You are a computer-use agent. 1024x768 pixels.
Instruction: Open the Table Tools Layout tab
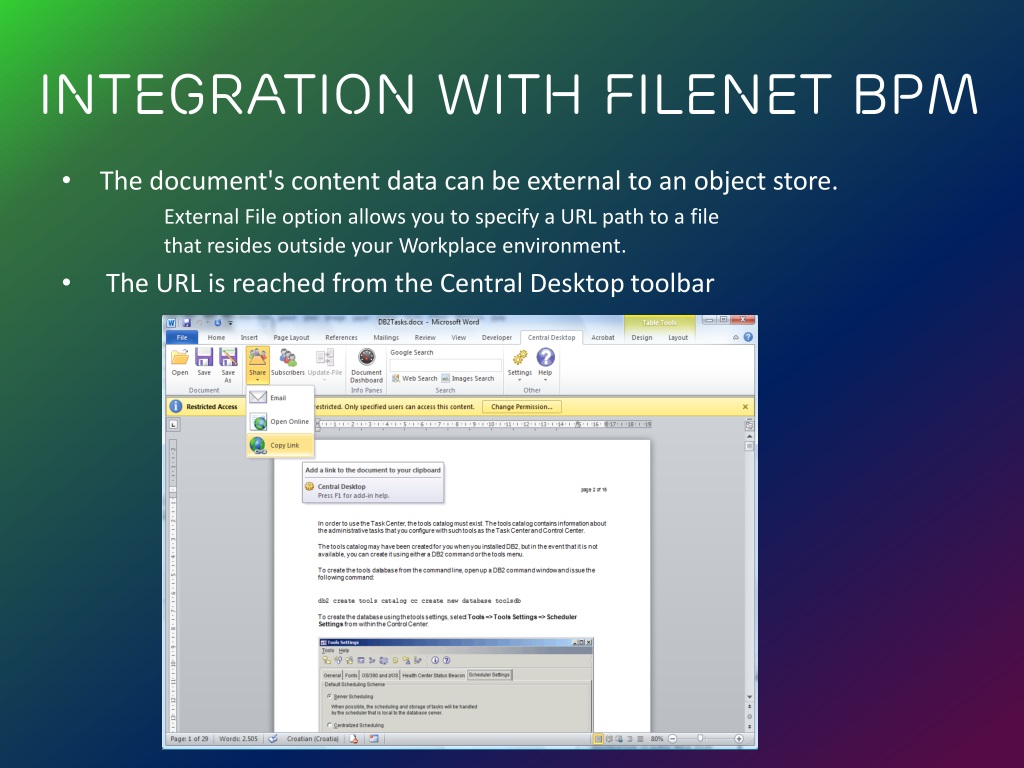click(678, 338)
